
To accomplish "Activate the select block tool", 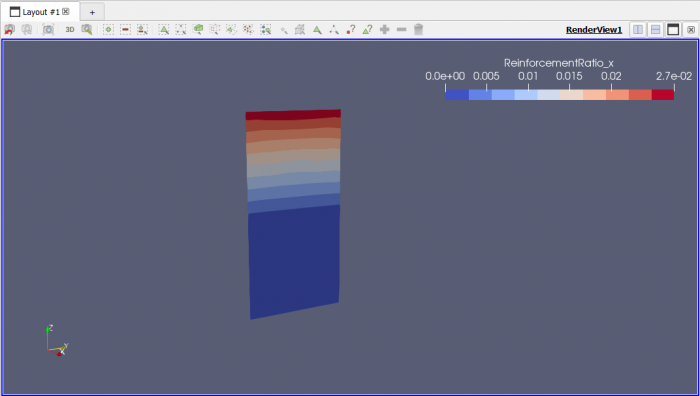I will coord(266,29).
